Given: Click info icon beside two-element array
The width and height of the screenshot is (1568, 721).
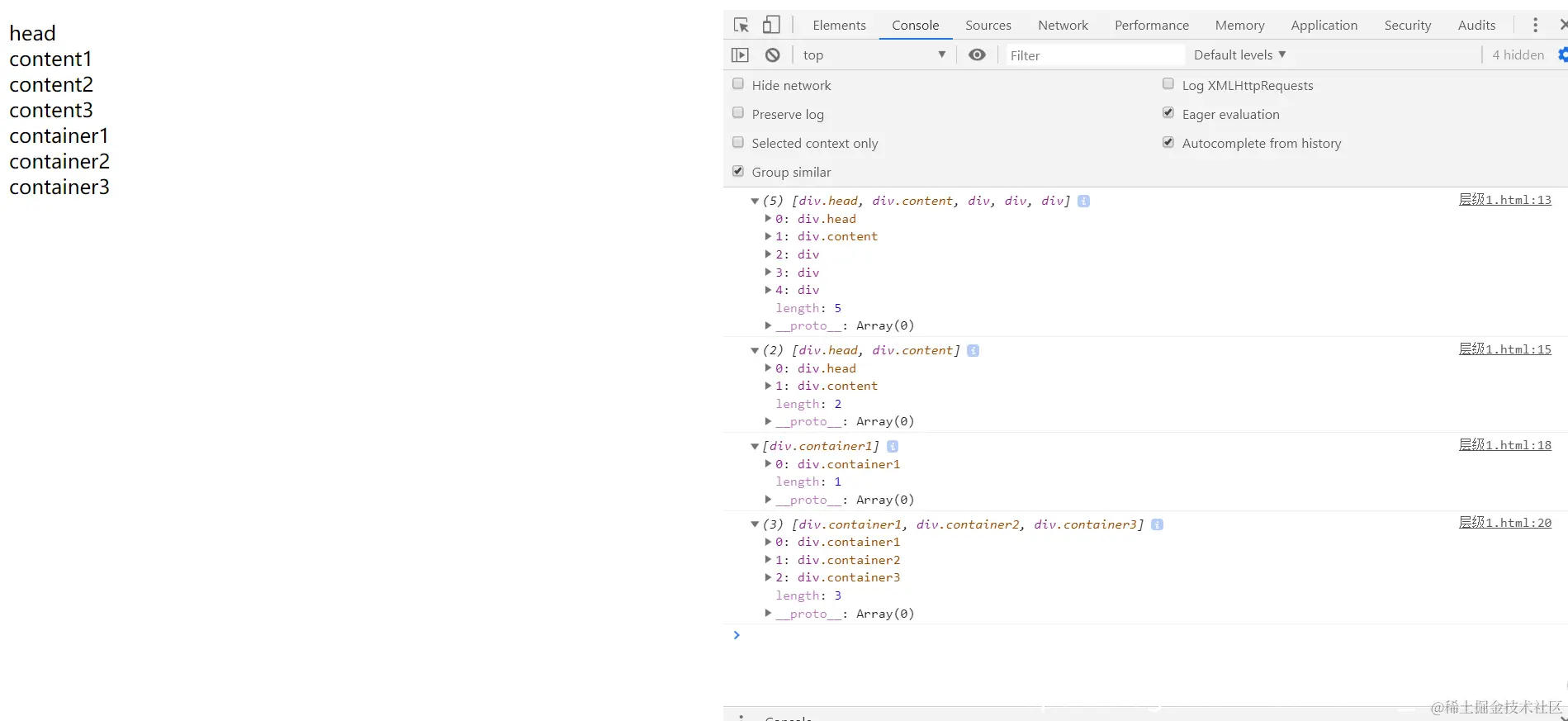Looking at the screenshot, I should point(973,350).
